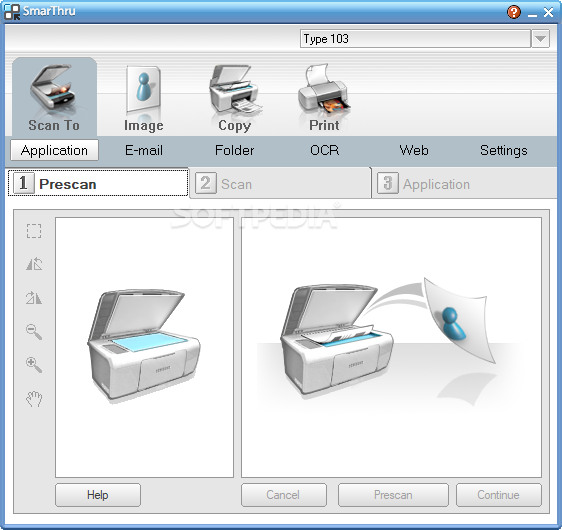Select the Scan To mode icon
The height and width of the screenshot is (530, 562).
54,97
